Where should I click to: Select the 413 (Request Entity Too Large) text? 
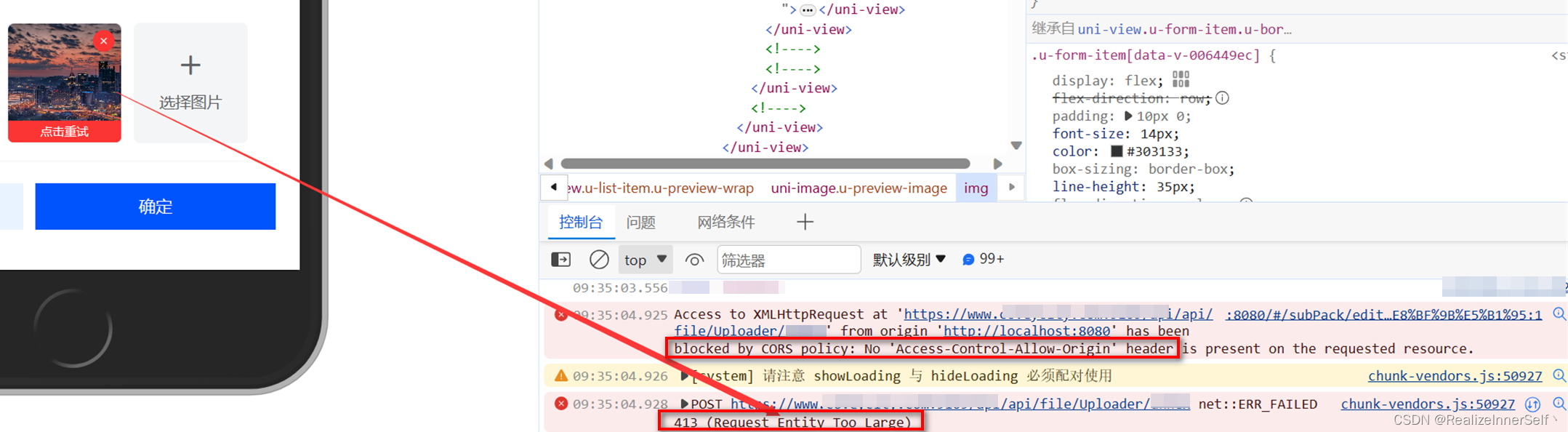click(x=792, y=423)
